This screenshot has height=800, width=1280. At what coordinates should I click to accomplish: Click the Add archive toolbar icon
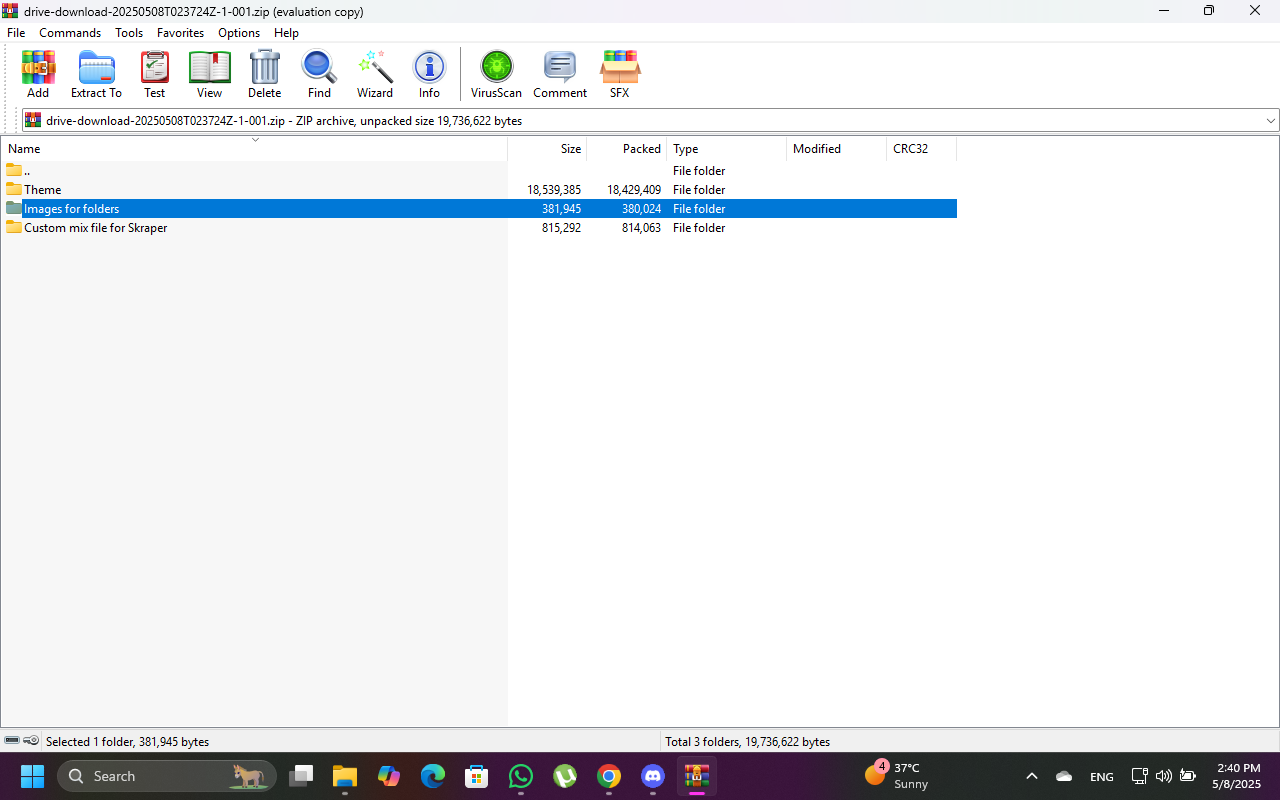tap(38, 75)
